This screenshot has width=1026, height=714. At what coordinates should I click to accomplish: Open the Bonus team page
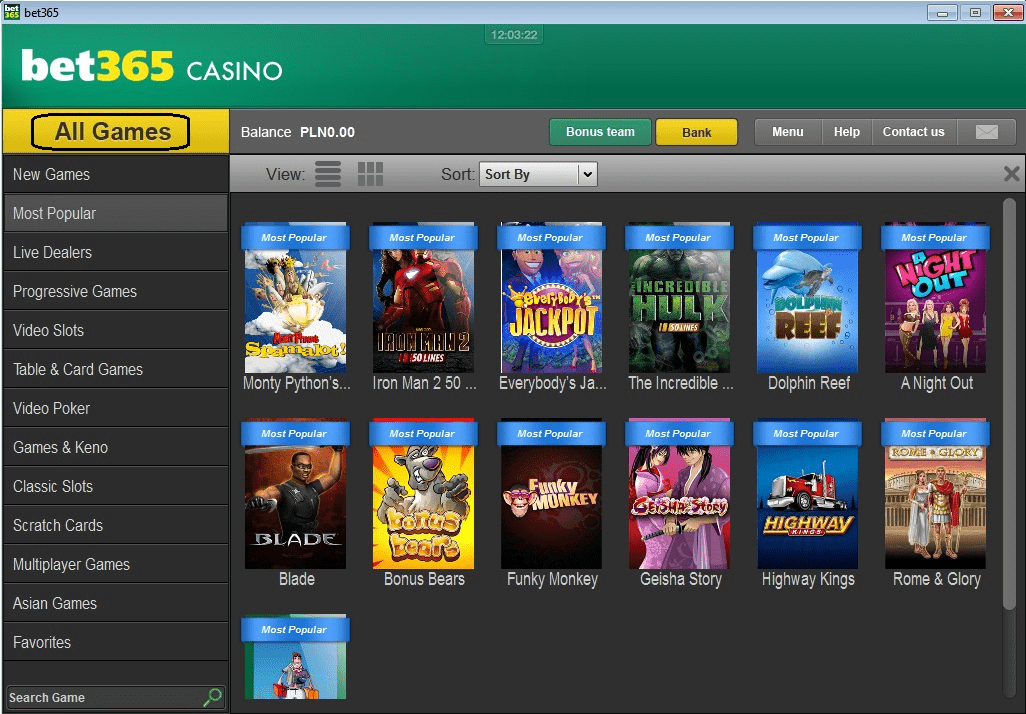tap(600, 131)
